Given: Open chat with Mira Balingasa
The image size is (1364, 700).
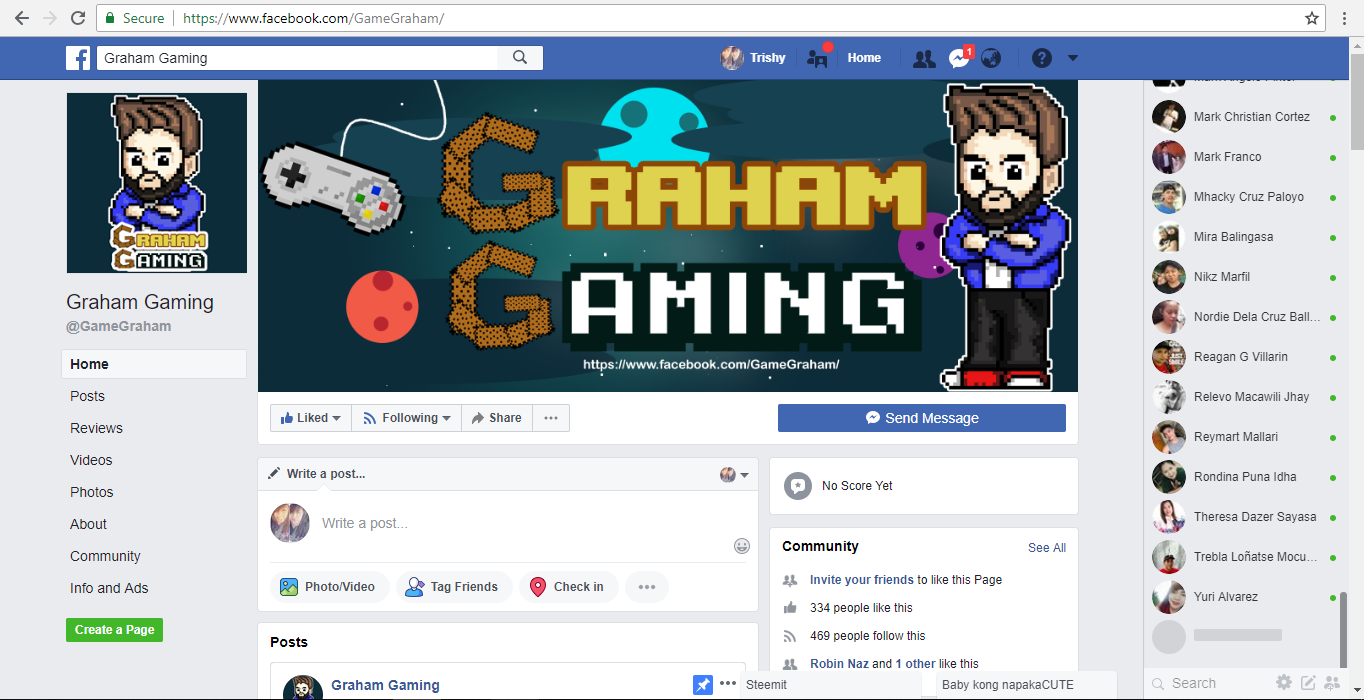Looking at the screenshot, I should click(1244, 237).
